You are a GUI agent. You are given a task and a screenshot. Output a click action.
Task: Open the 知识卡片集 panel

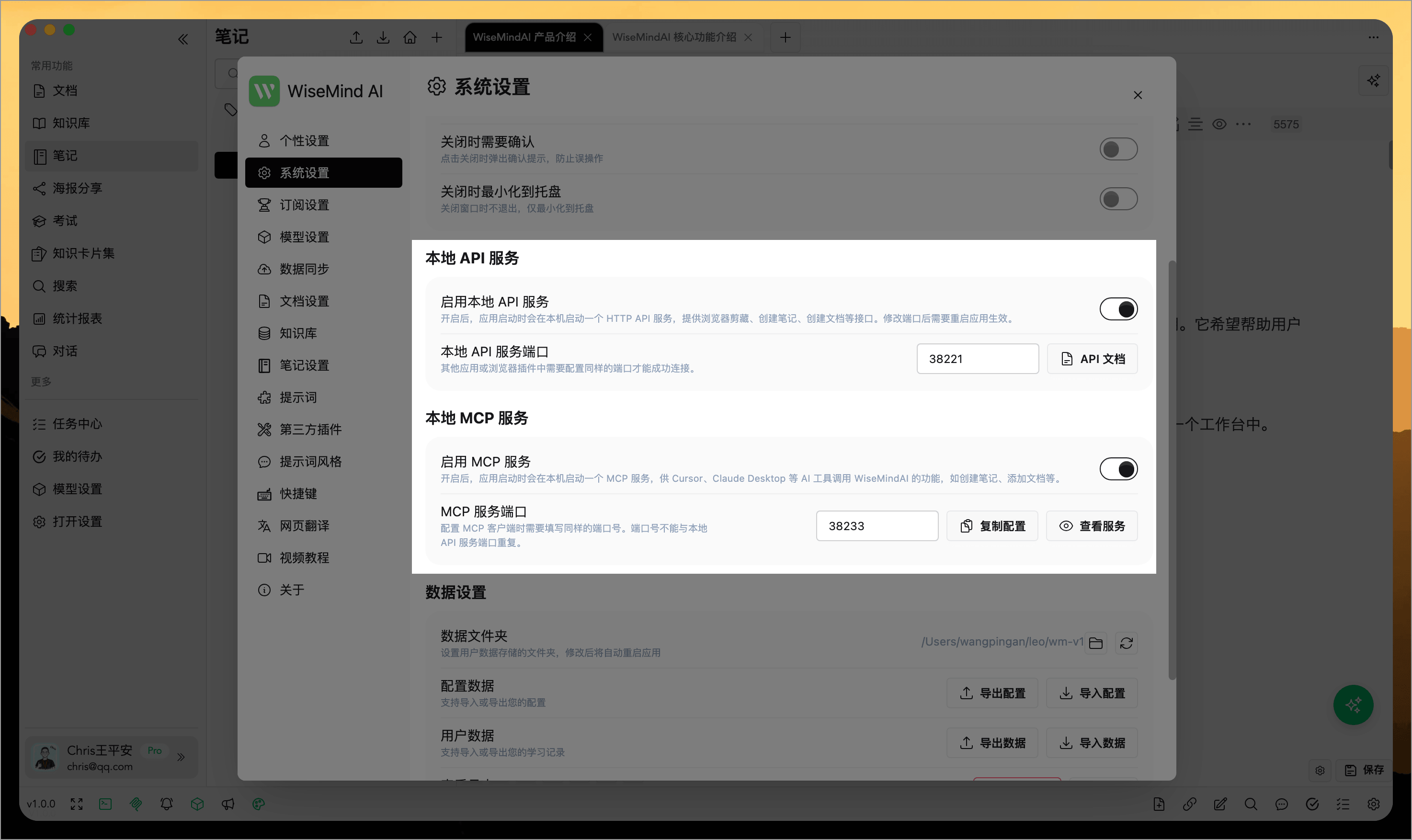[83, 253]
